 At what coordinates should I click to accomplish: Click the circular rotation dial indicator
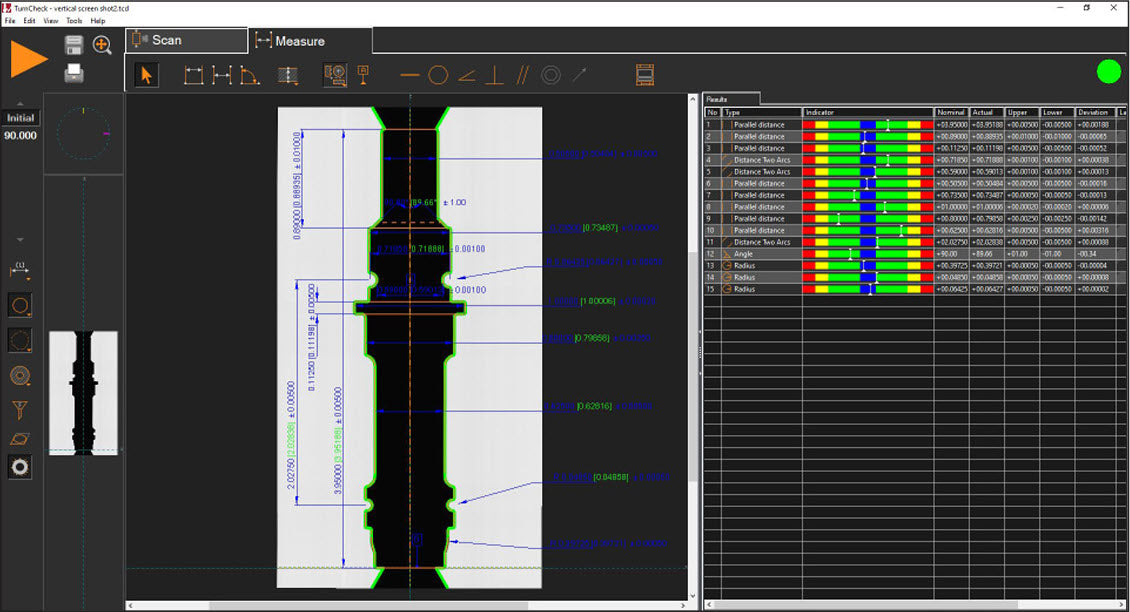coord(84,133)
